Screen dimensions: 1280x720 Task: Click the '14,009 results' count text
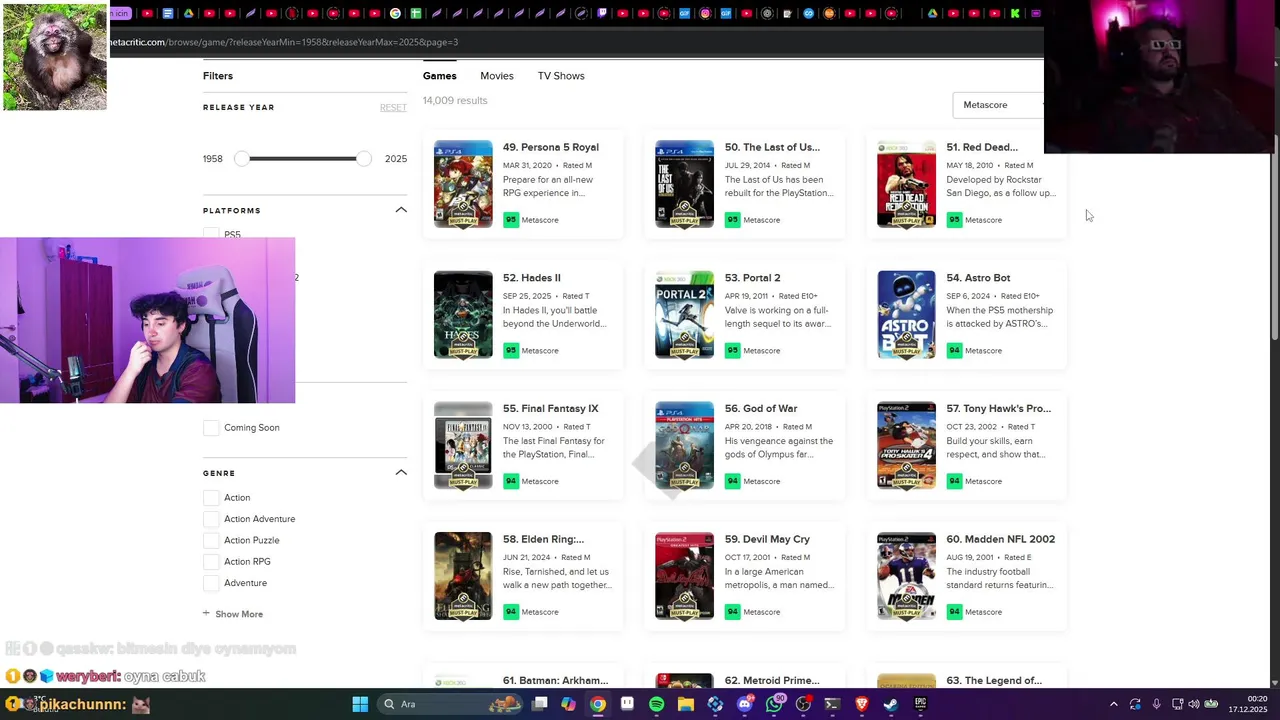(x=455, y=101)
